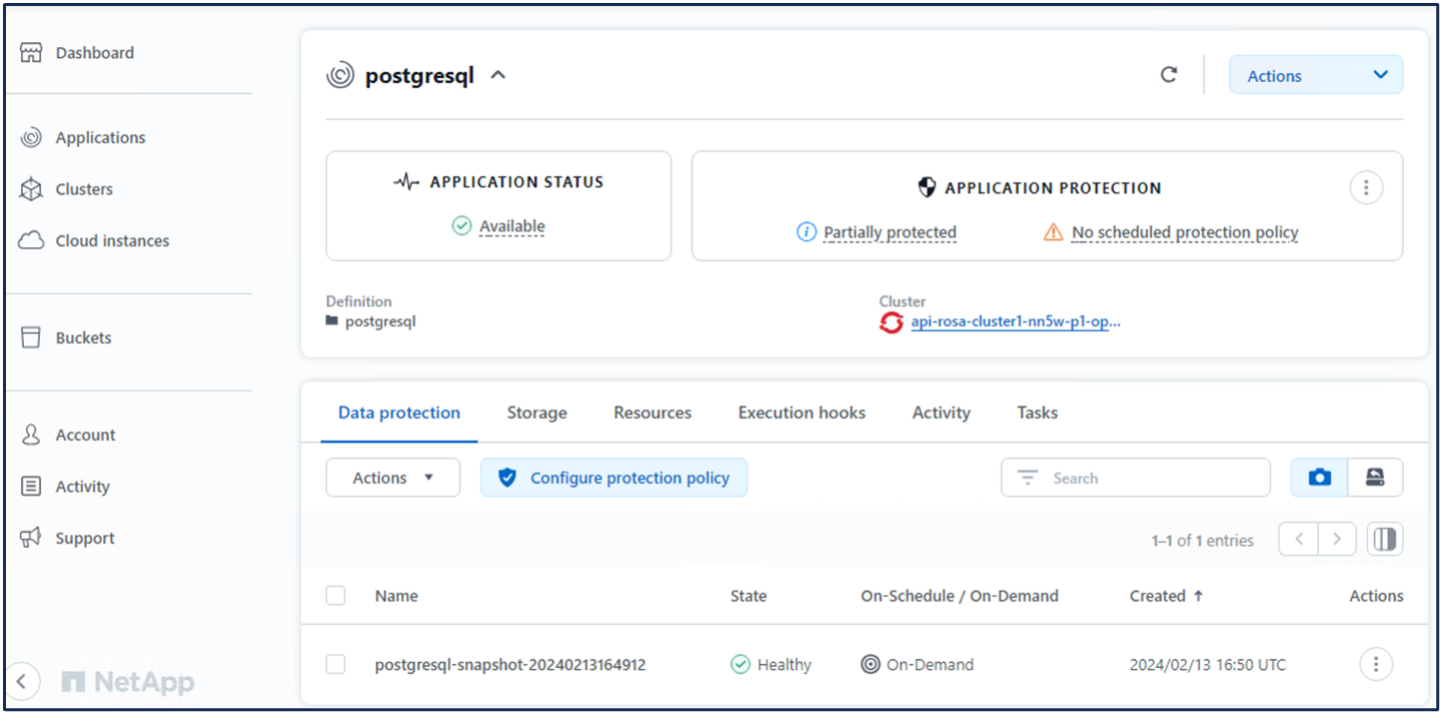Image resolution: width=1445 pixels, height=715 pixels.
Task: Open the Application Protection three-dot menu
Action: tap(1366, 188)
